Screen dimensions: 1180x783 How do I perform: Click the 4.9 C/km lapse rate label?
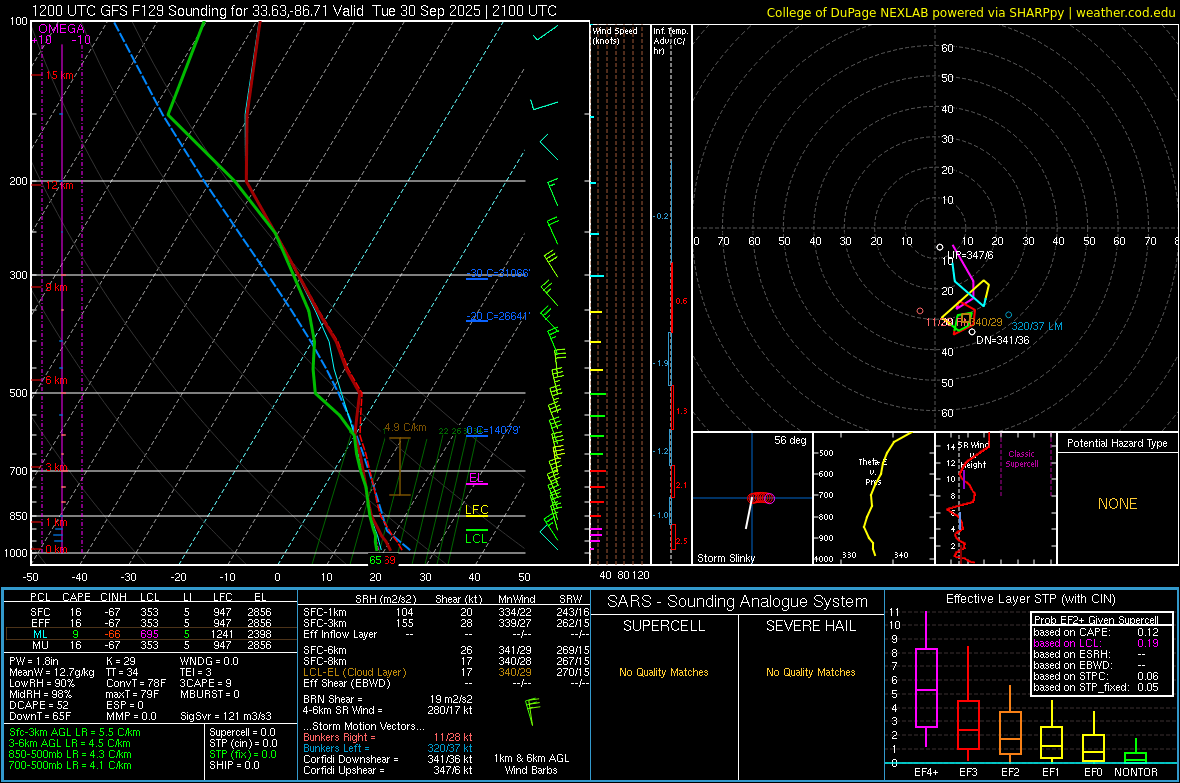[405, 428]
